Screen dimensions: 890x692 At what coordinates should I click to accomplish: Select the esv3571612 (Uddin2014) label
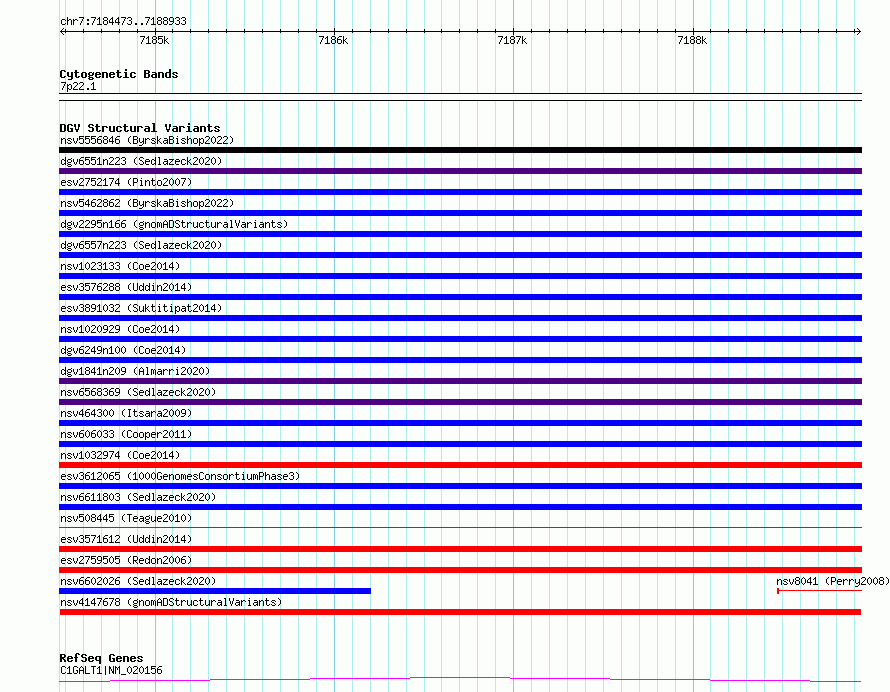click(126, 539)
